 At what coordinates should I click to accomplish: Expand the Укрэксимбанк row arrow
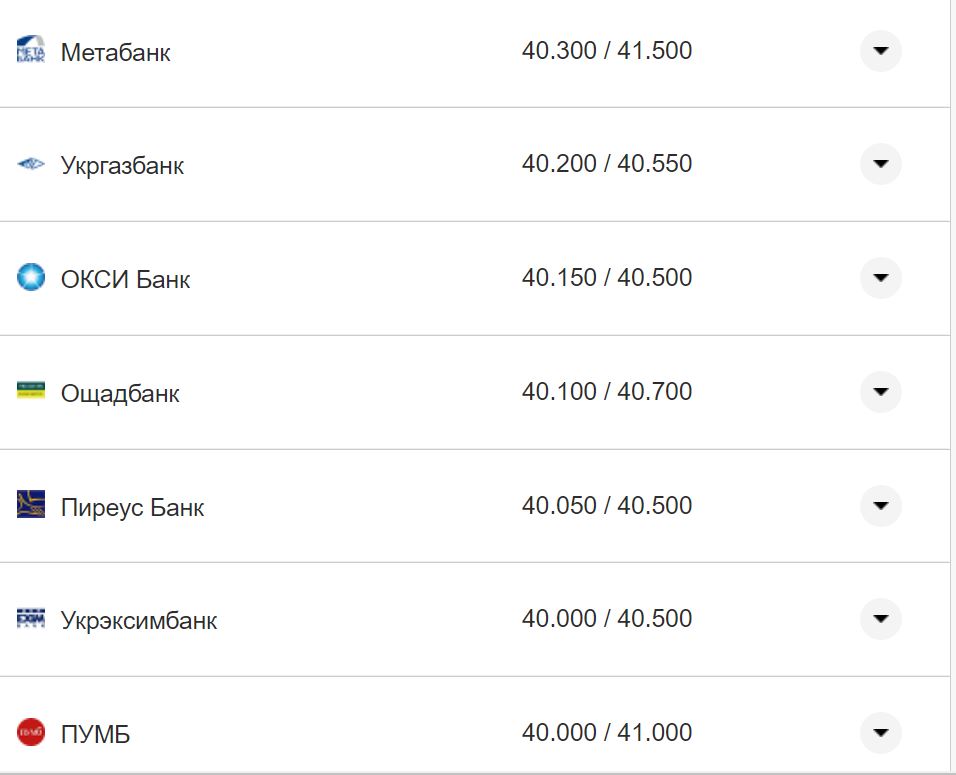880,619
